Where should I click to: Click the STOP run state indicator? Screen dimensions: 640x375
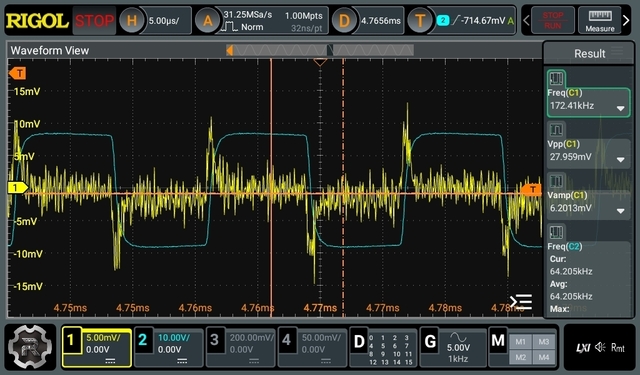coord(94,20)
